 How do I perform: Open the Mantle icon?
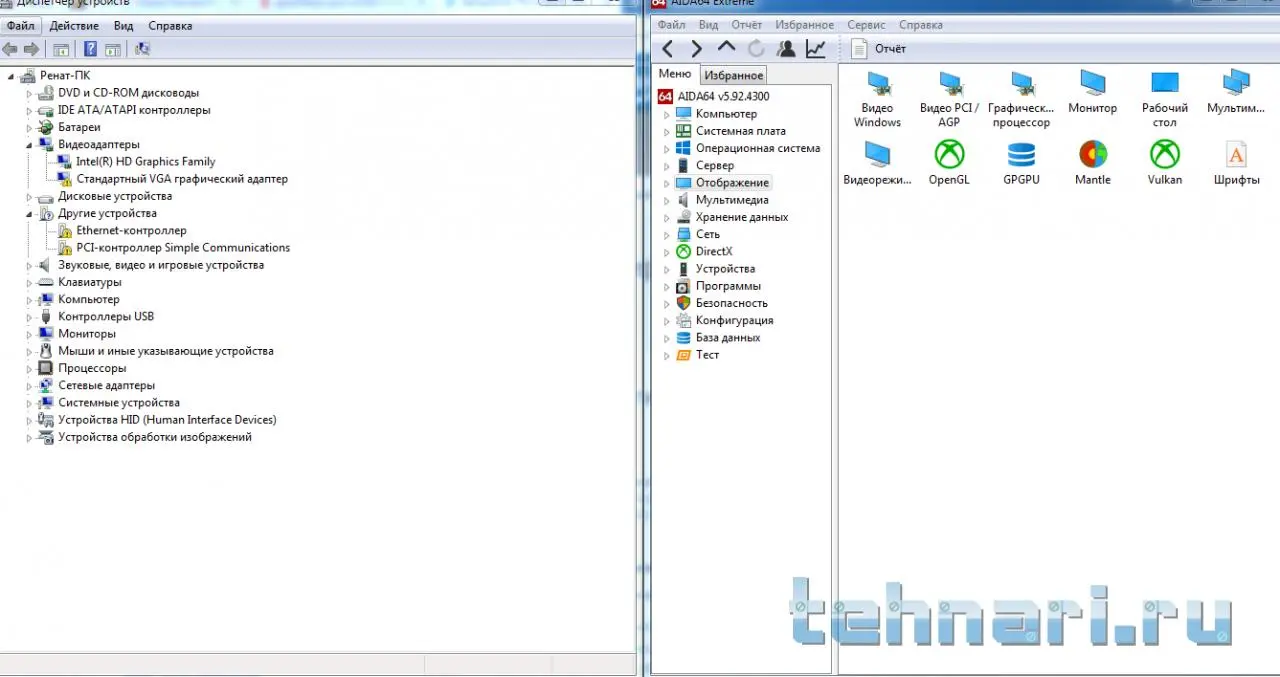(x=1093, y=163)
